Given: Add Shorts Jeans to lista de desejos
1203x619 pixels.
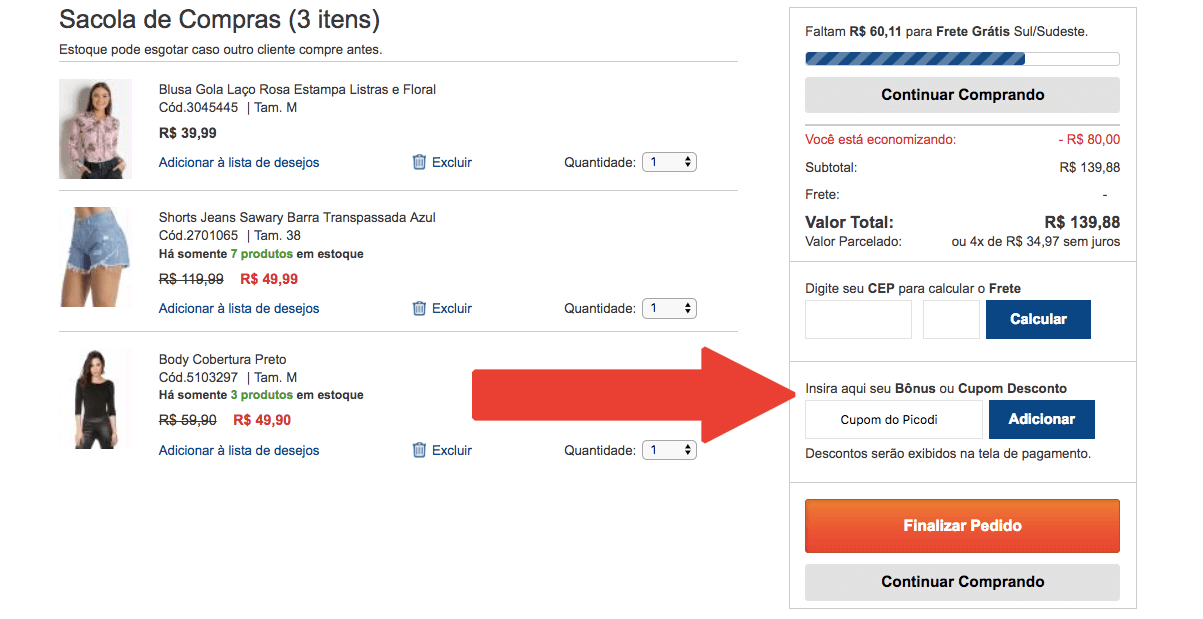Looking at the screenshot, I should click(239, 308).
